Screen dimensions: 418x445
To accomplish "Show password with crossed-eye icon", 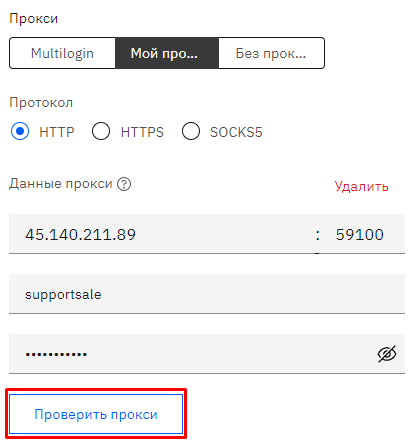I will (387, 354).
